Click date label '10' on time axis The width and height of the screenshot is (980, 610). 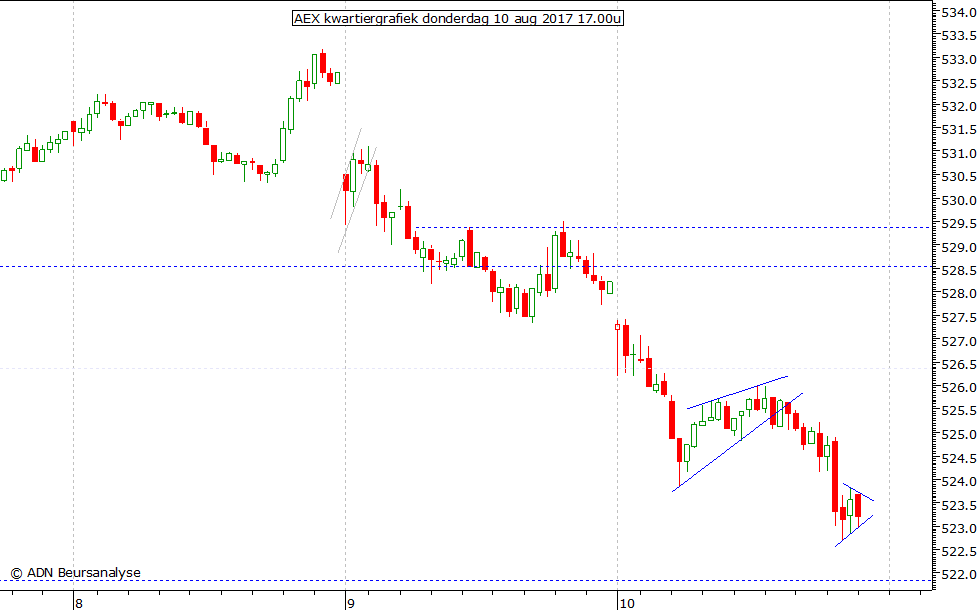(x=626, y=603)
